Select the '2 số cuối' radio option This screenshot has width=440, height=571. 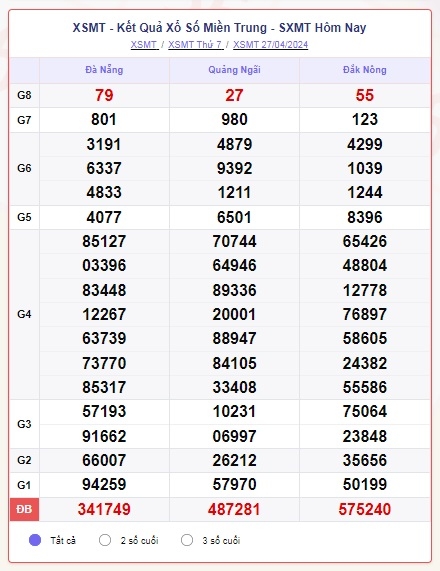pos(105,540)
